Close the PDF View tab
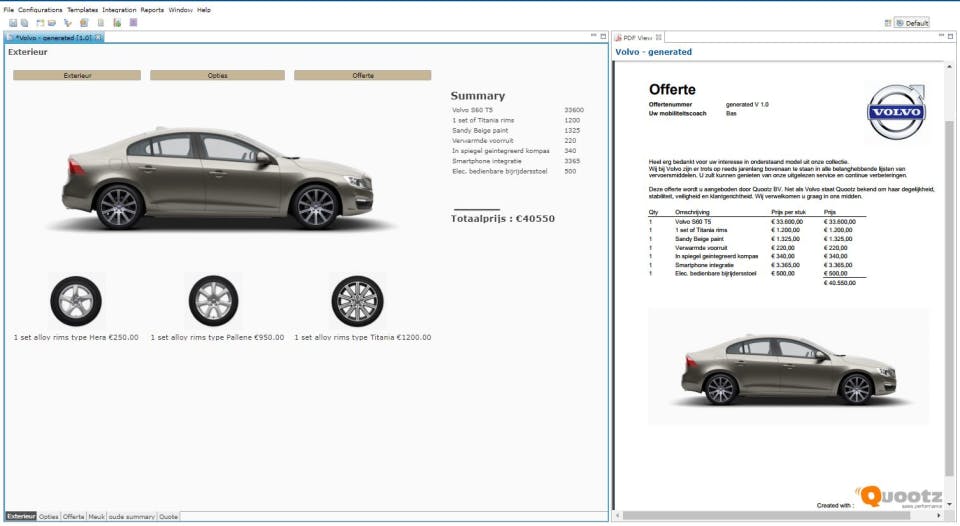 pyautogui.click(x=659, y=37)
